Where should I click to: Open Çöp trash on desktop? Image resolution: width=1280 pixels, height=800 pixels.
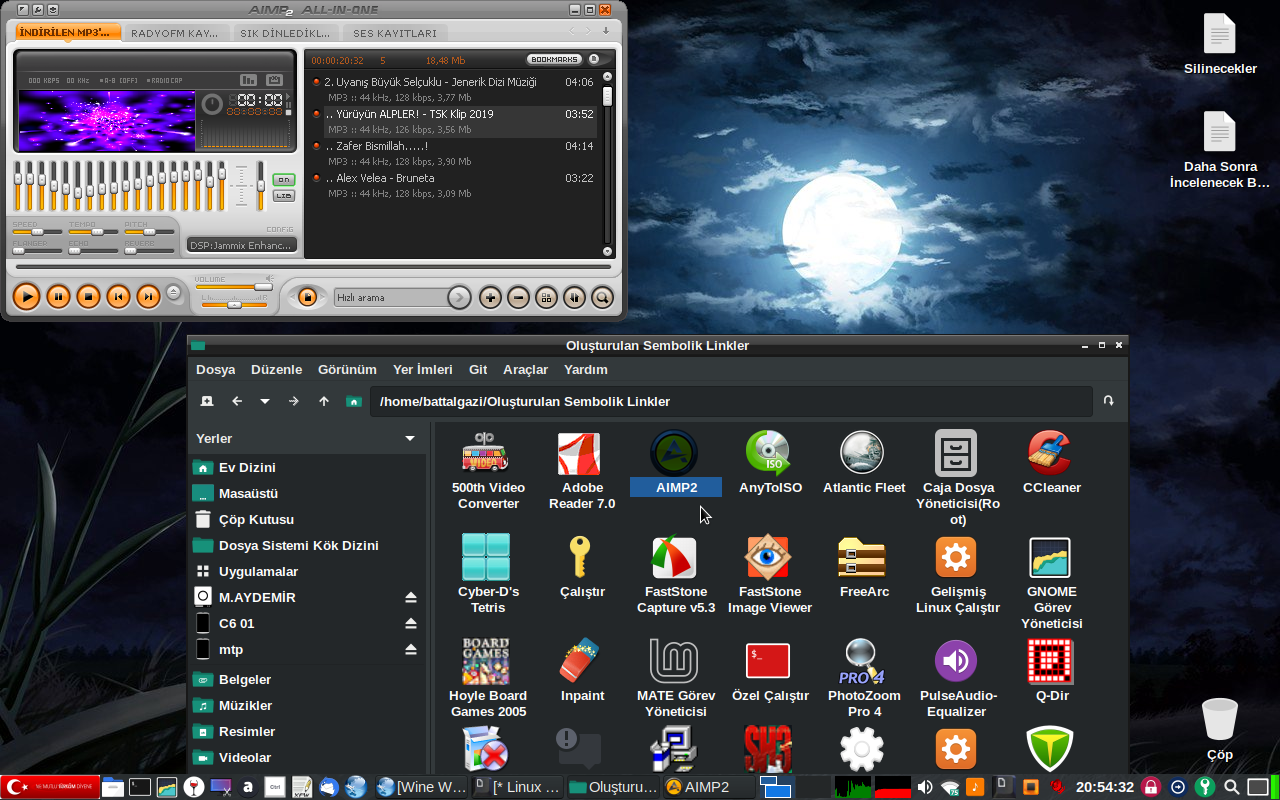pyautogui.click(x=1220, y=730)
